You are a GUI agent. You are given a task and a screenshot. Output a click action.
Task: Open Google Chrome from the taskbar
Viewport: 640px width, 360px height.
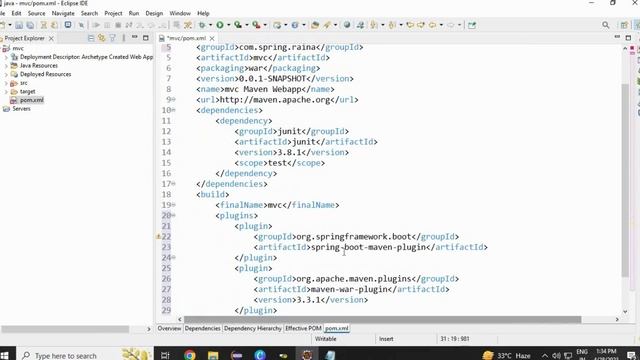(x=189, y=355)
